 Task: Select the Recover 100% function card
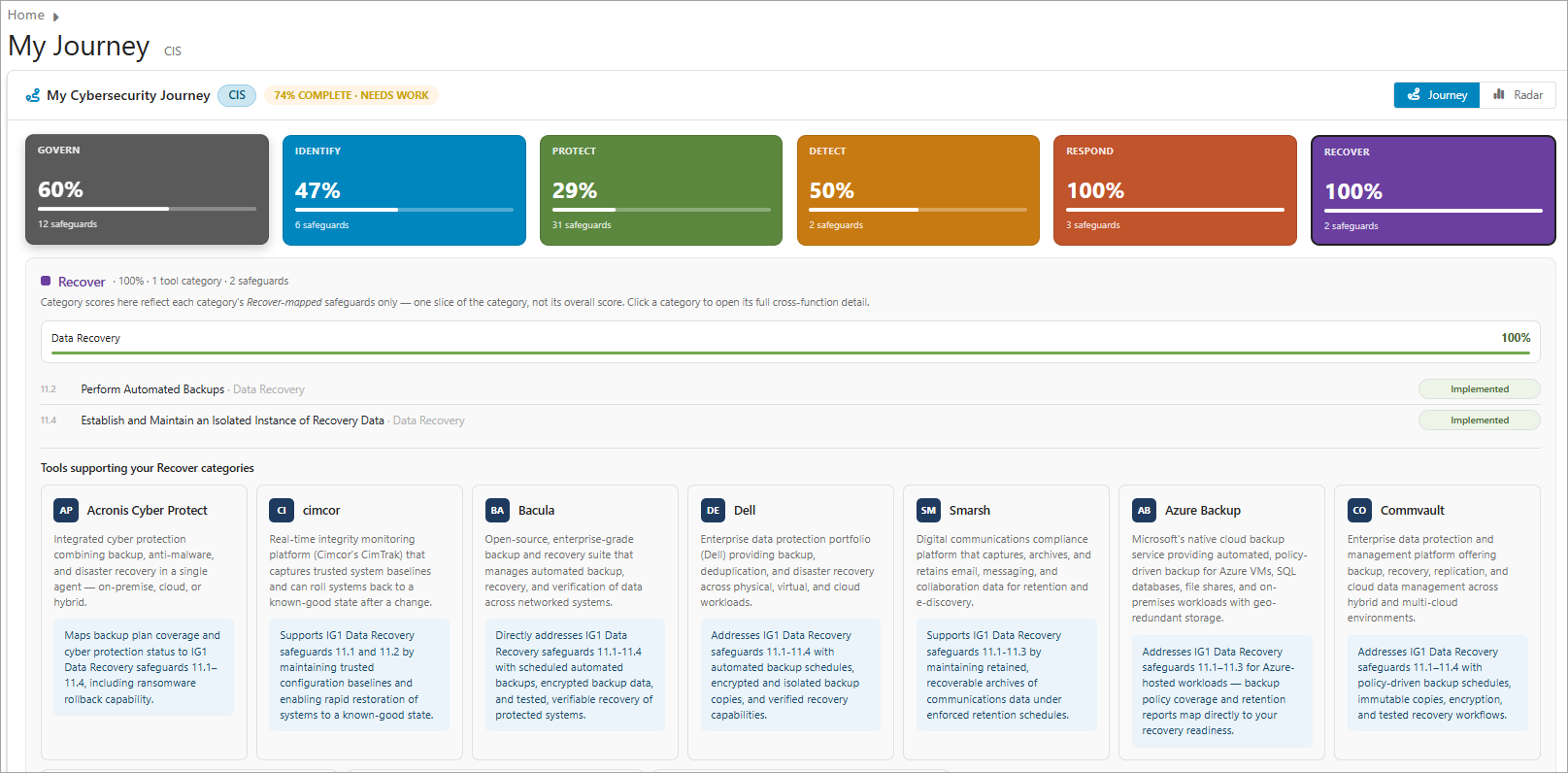point(1433,190)
